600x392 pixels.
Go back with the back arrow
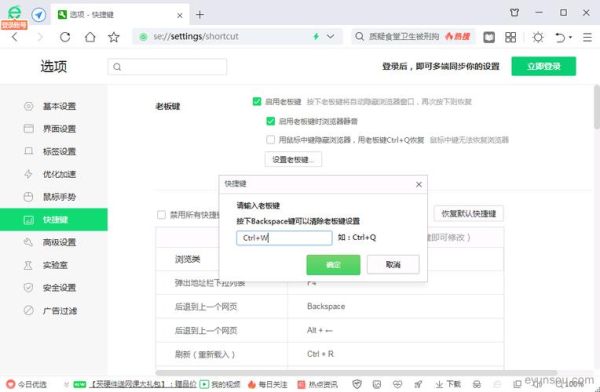coord(15,37)
